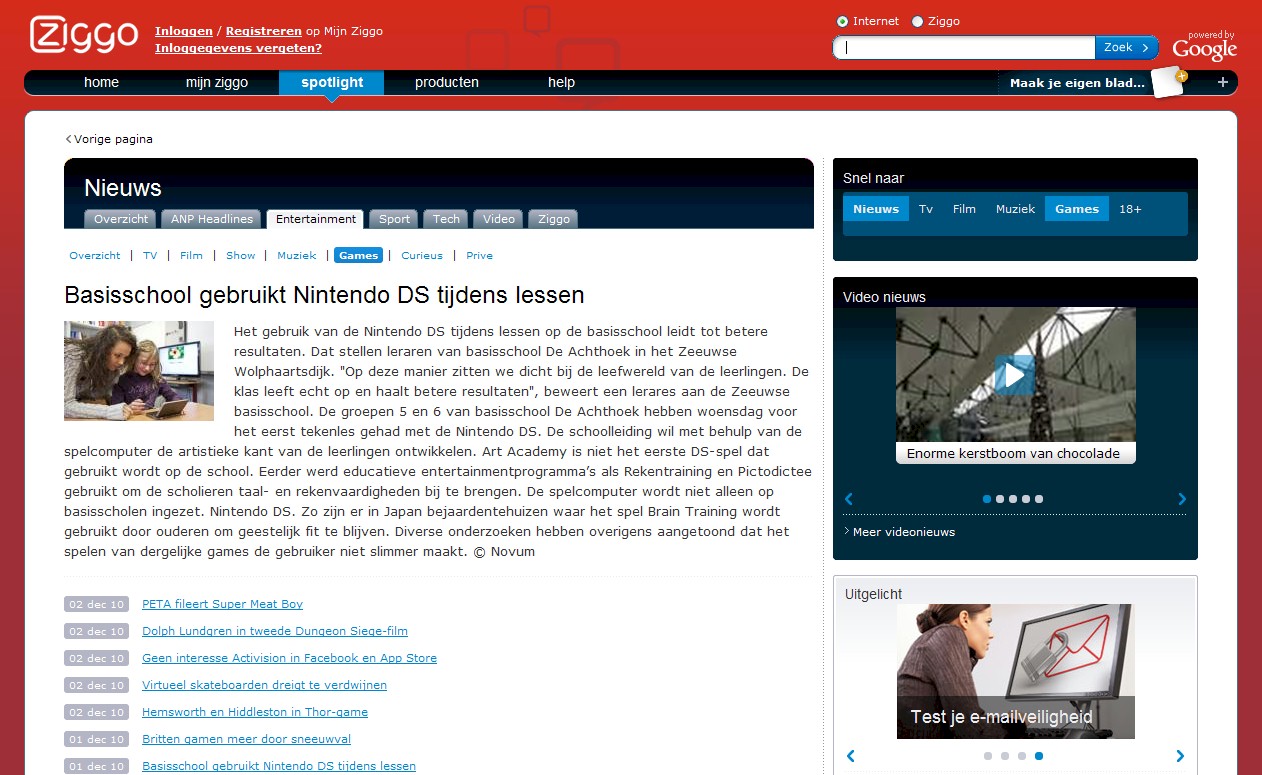This screenshot has height=775, width=1262.
Task: Click Nieuws in Snel naar panel
Action: coord(876,209)
